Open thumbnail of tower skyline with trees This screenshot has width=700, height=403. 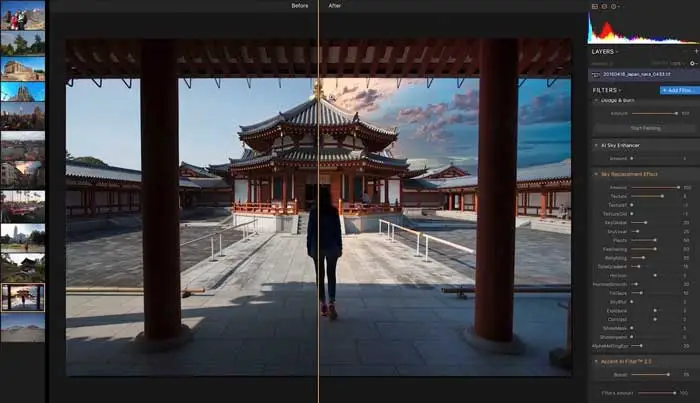click(23, 237)
